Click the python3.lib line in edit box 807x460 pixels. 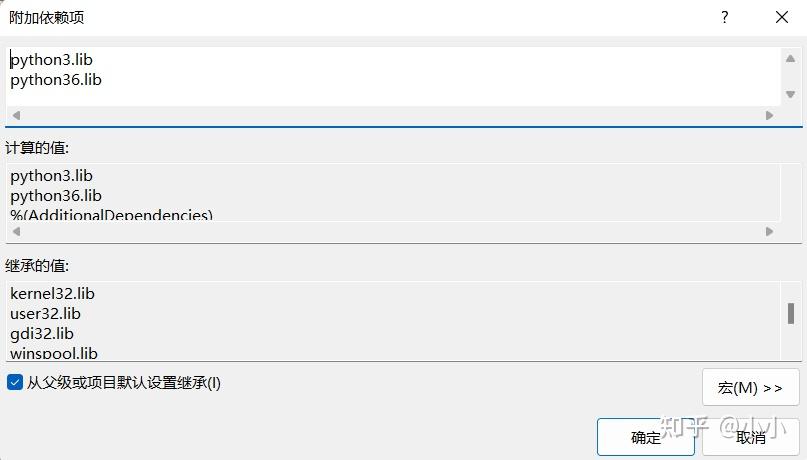click(x=51, y=59)
